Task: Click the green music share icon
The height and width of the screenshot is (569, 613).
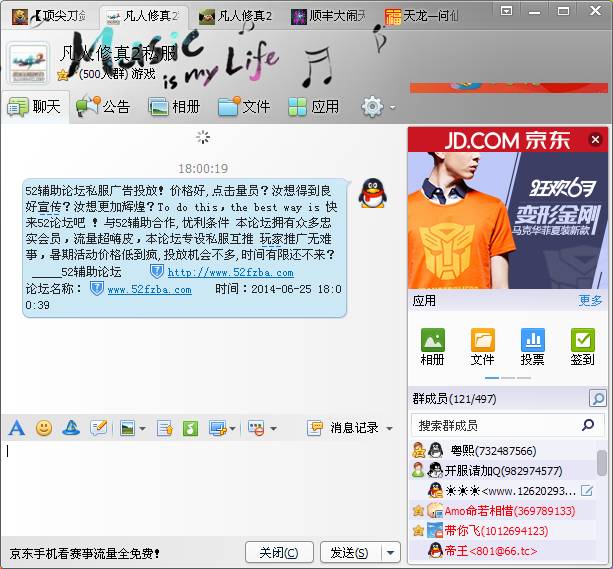Action: (190, 428)
